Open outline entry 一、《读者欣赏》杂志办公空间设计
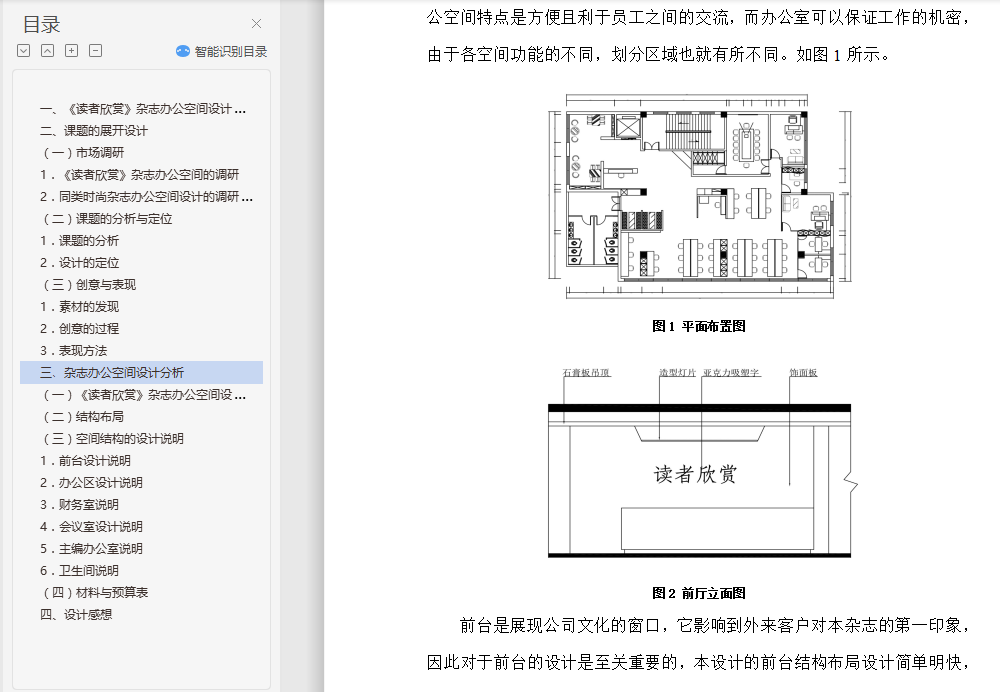 [142, 109]
